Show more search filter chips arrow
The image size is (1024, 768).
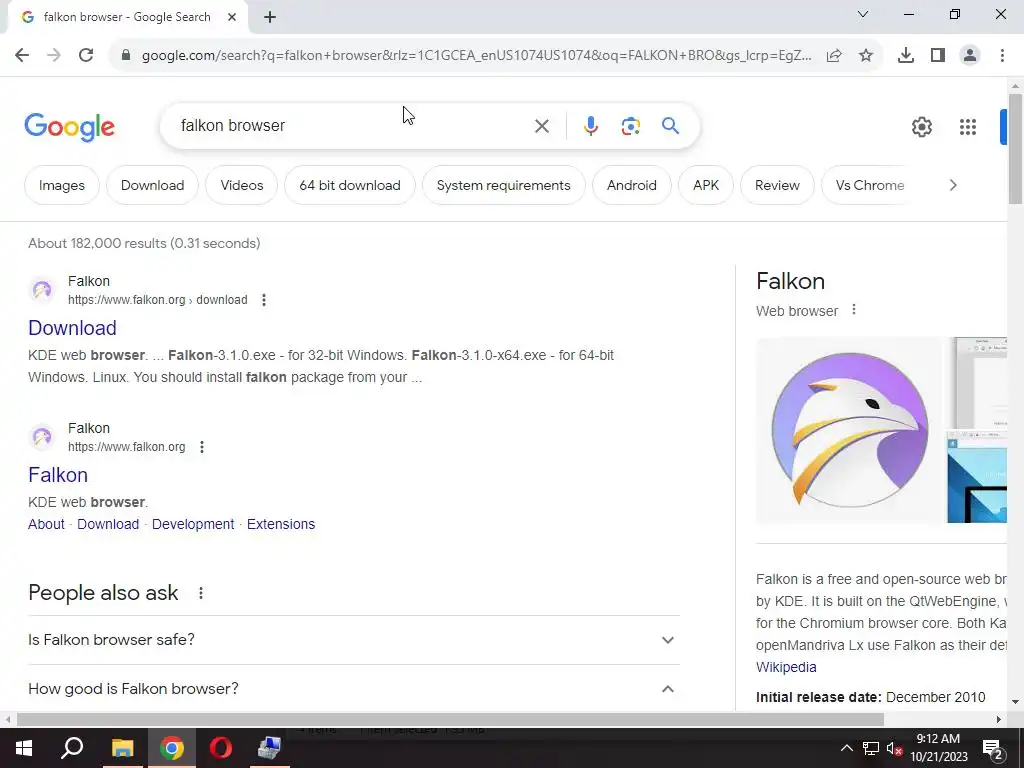click(953, 185)
